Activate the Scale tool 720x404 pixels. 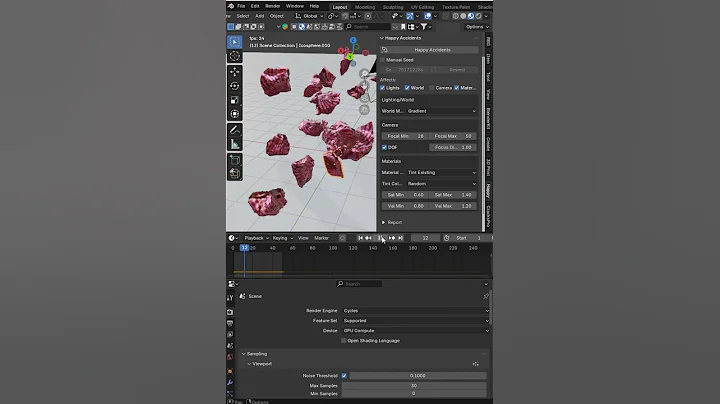pos(235,100)
